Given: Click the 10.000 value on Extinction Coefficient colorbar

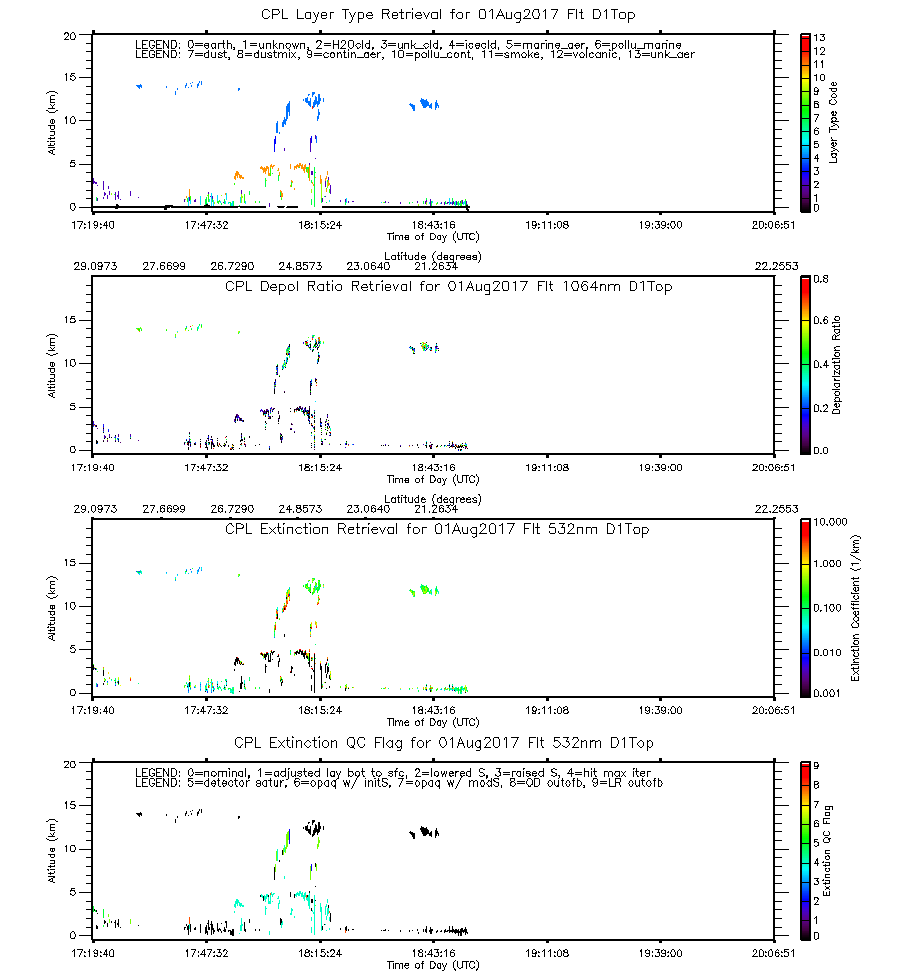Looking at the screenshot, I should 830,522.
